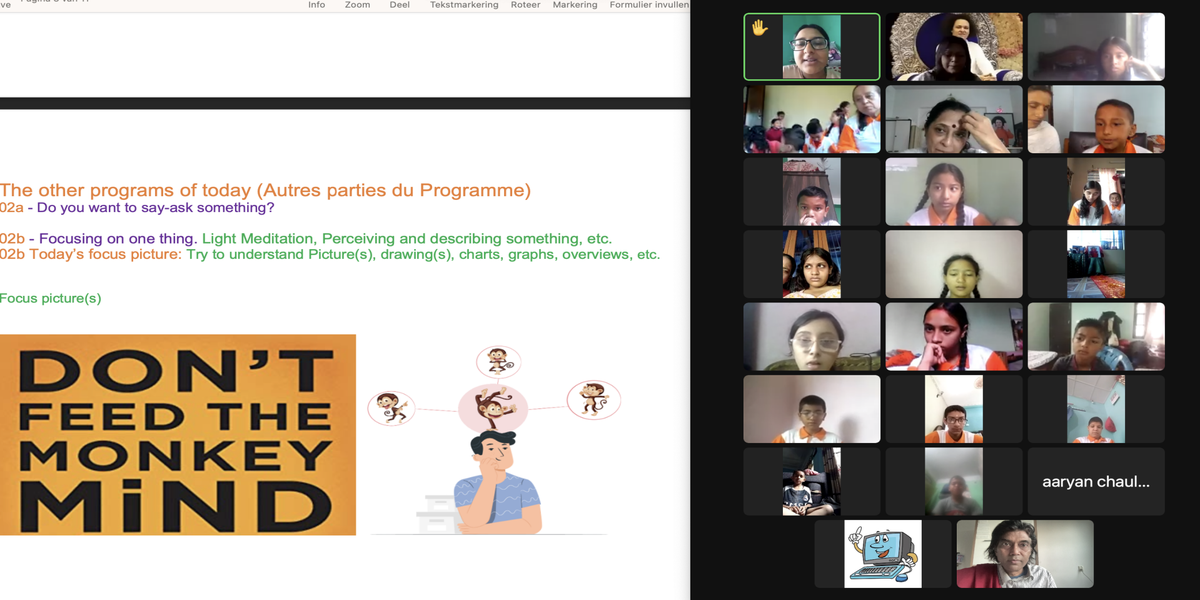Click the top monkey circle above the man
Viewport: 1200px width, 600px height.
coord(497,361)
